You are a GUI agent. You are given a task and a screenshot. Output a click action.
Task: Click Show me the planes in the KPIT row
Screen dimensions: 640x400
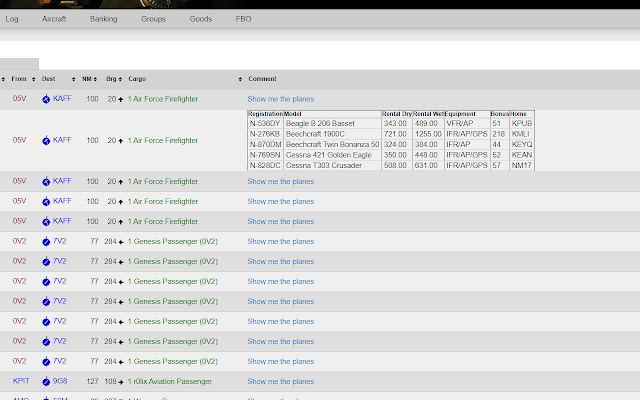pyautogui.click(x=280, y=381)
